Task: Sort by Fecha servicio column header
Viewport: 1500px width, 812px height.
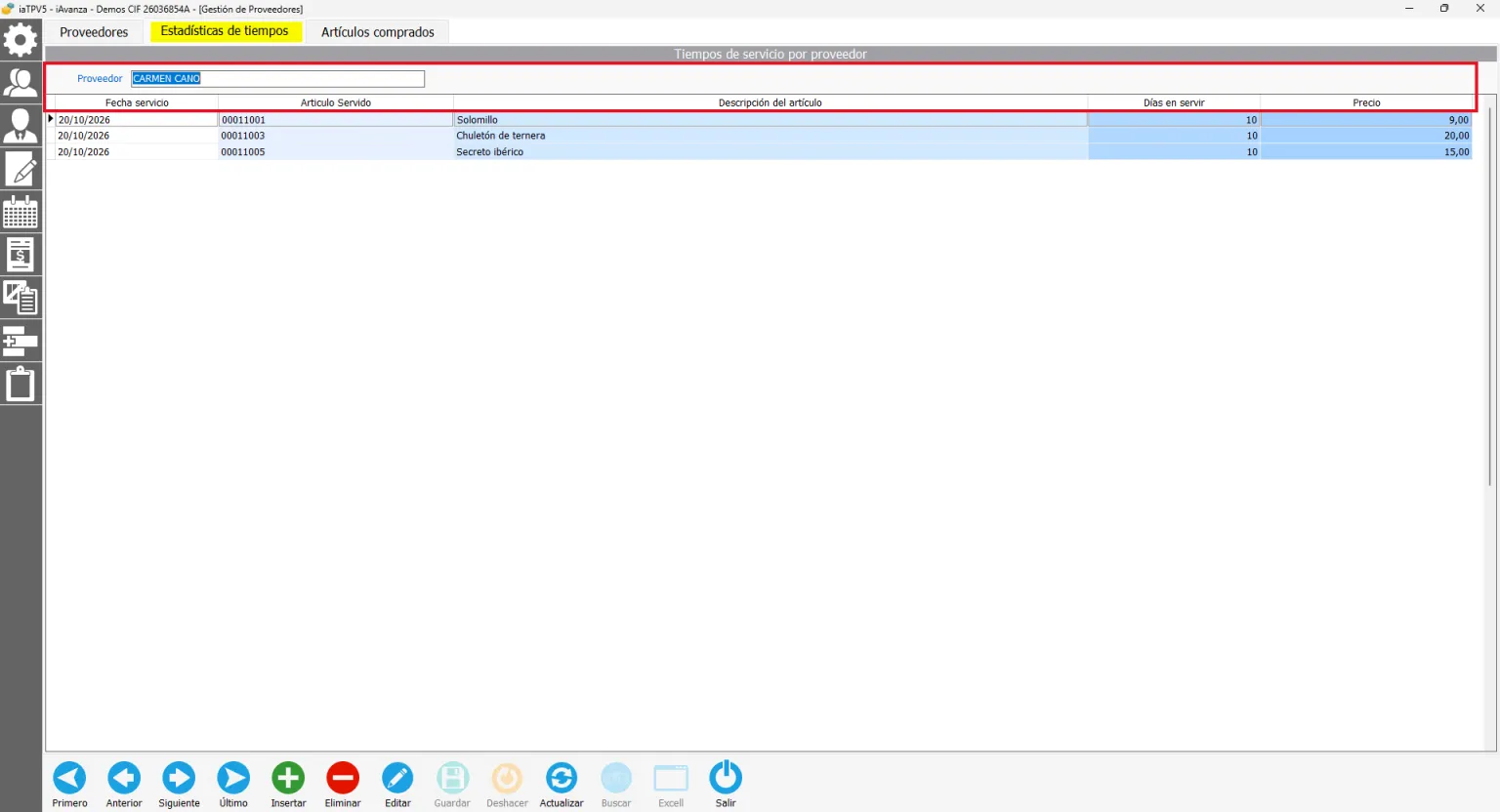Action: click(137, 102)
